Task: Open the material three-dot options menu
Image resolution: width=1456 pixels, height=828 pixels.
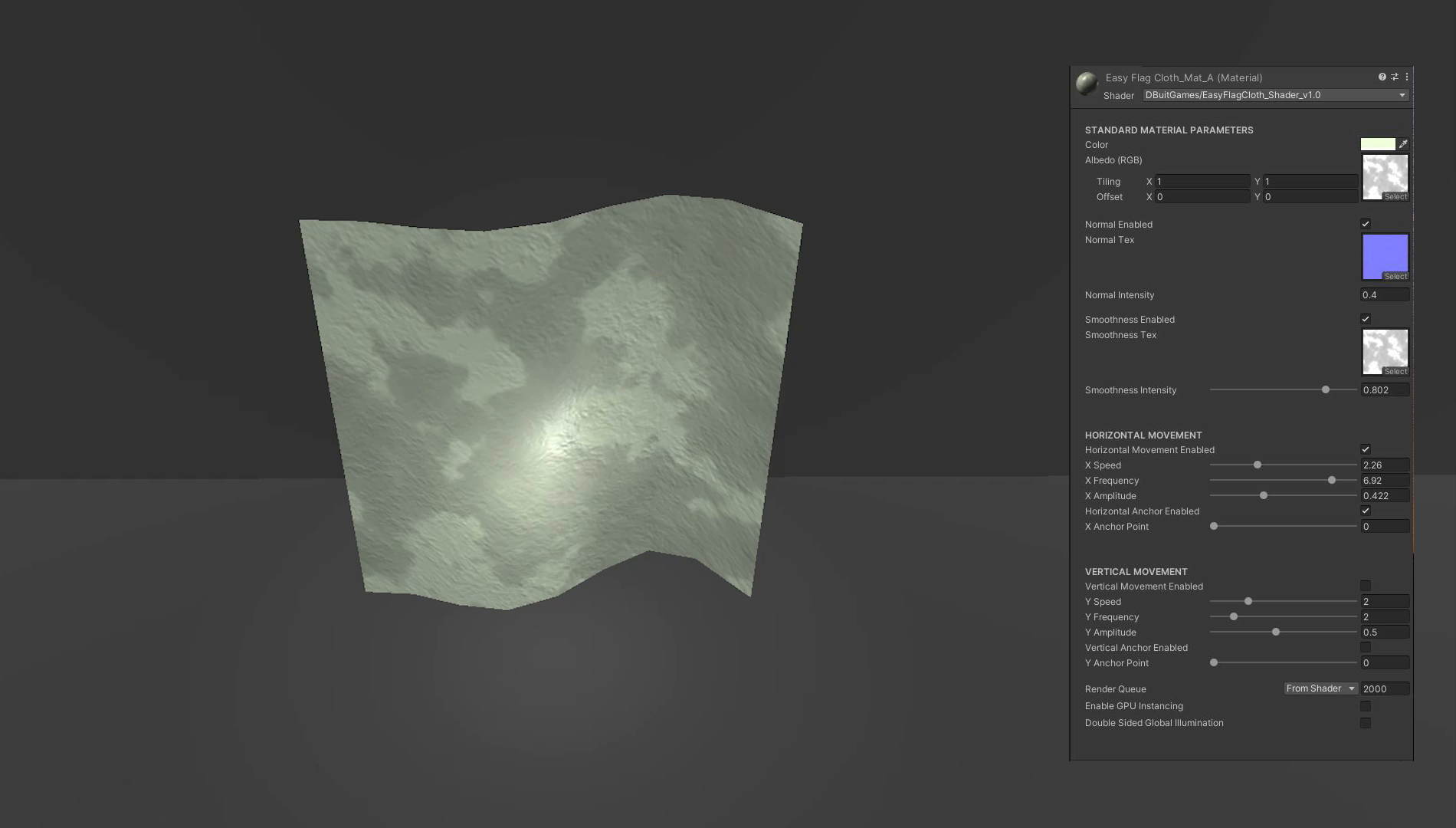Action: coord(1407,77)
